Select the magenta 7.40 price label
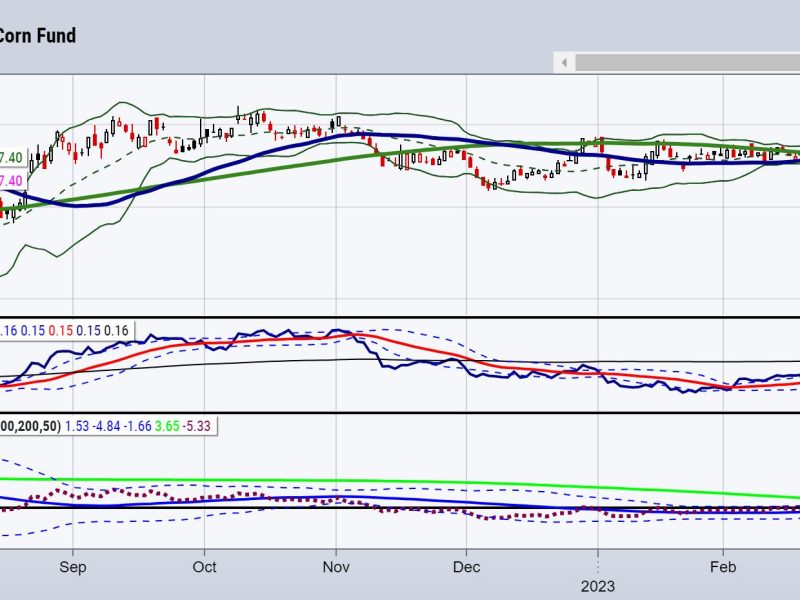The height and width of the screenshot is (600, 800). click(11, 180)
